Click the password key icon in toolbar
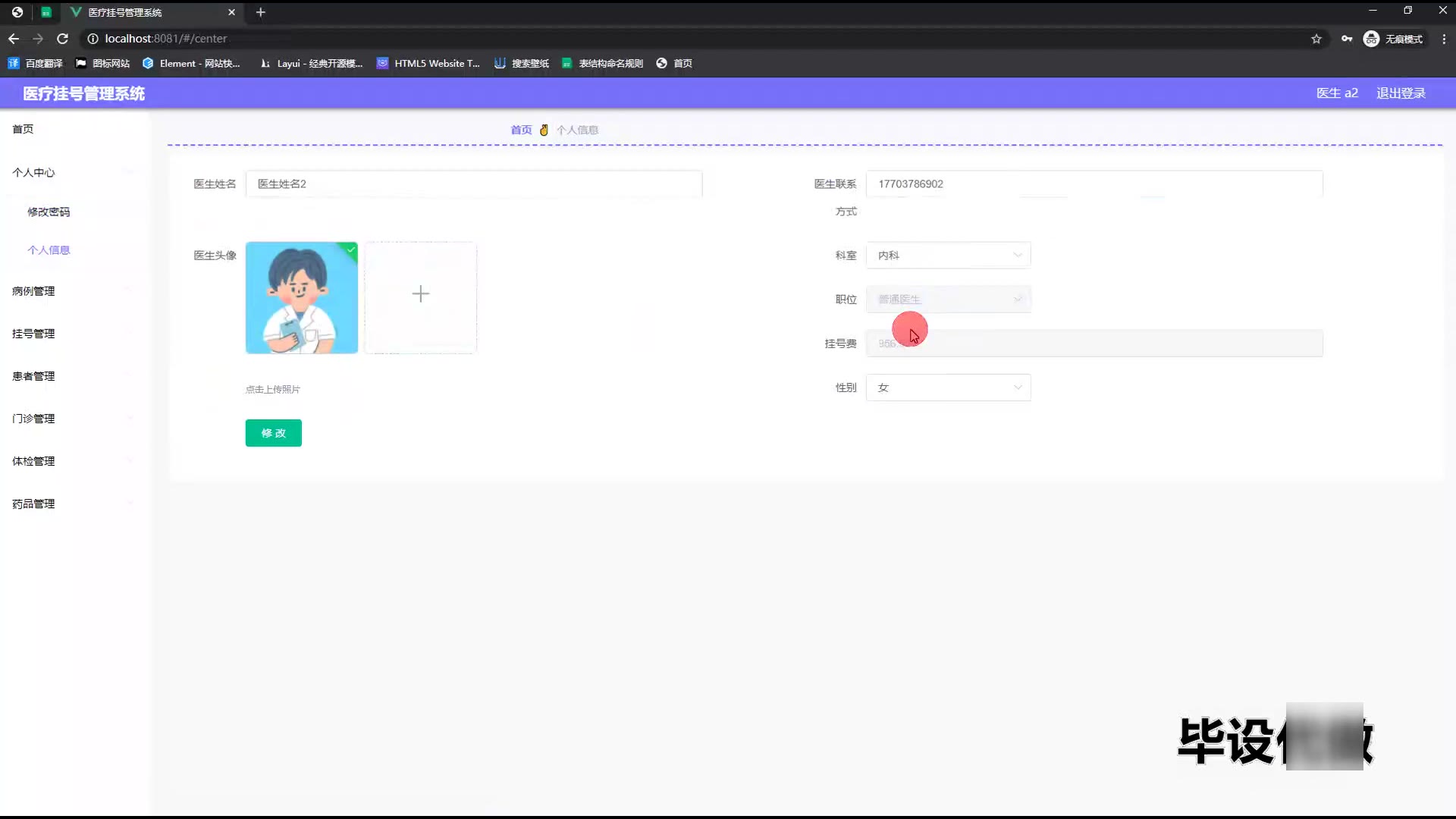This screenshot has height=819, width=1456. coord(1347,39)
